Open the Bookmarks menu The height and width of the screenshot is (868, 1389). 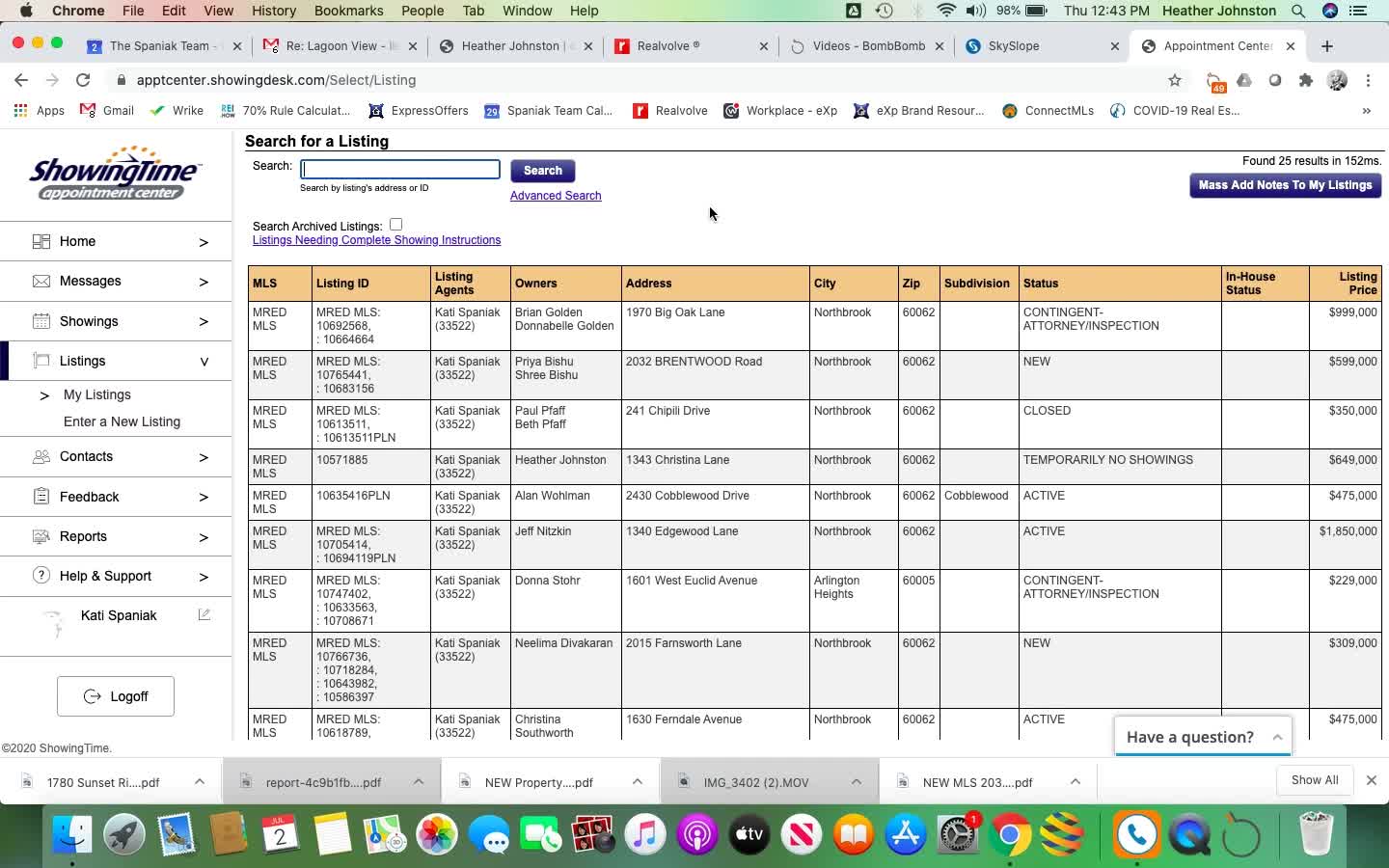(x=348, y=11)
